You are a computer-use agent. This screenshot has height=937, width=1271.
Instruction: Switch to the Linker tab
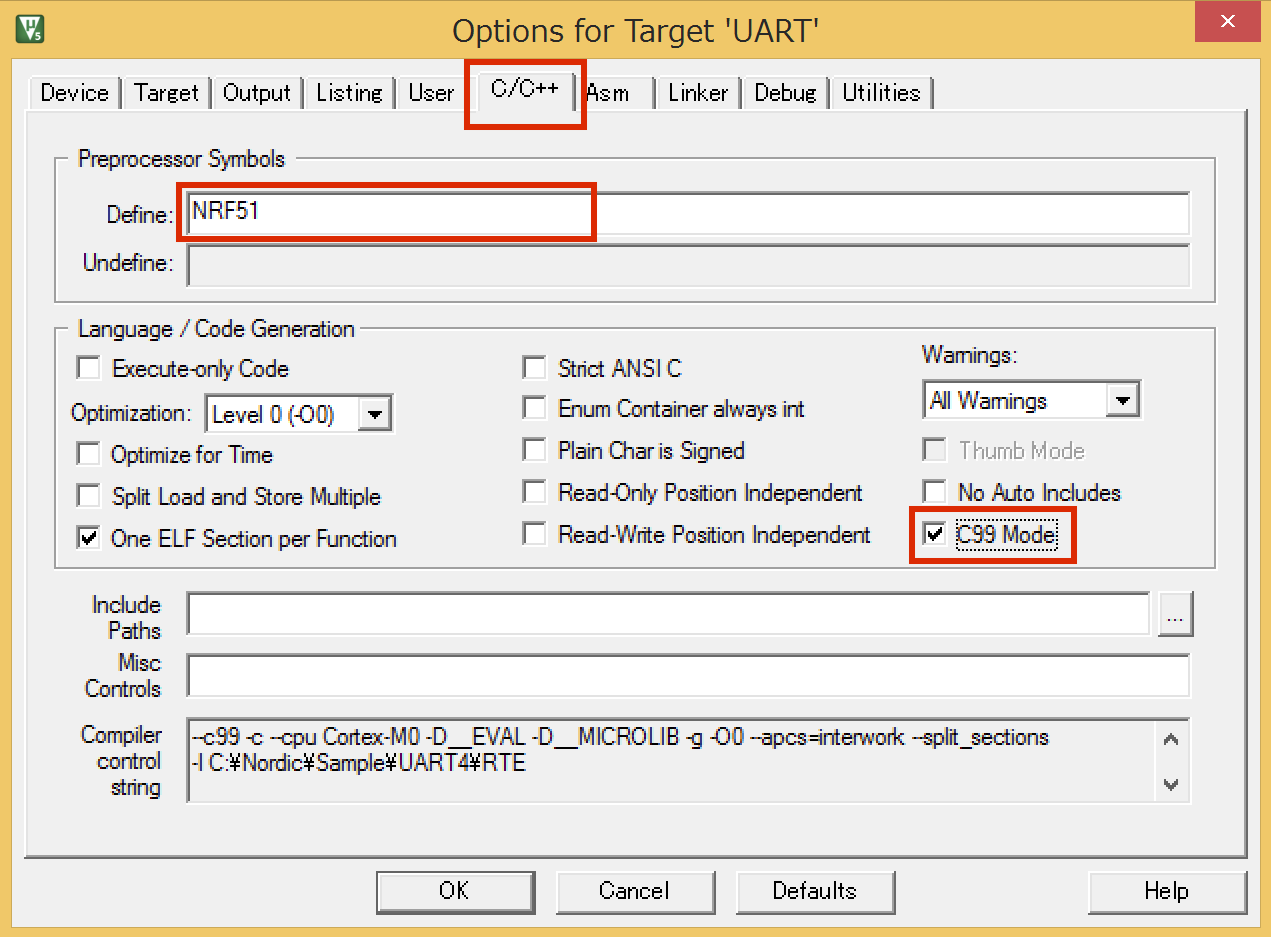point(698,93)
